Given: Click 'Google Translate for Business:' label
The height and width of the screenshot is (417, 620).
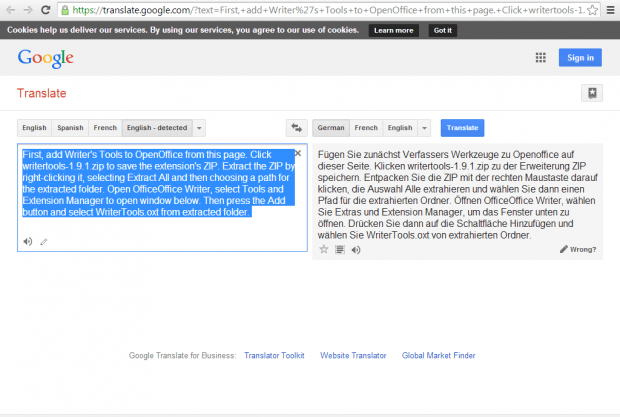Looking at the screenshot, I should [182, 355].
